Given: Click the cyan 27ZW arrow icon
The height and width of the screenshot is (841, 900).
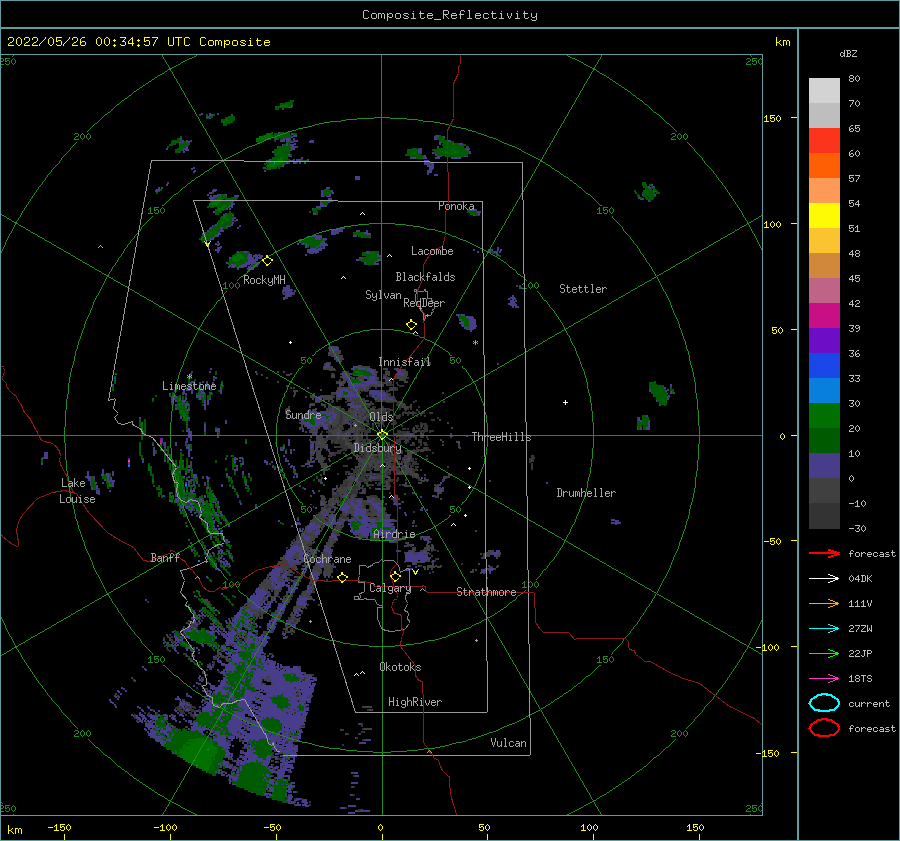Looking at the screenshot, I should [824, 629].
